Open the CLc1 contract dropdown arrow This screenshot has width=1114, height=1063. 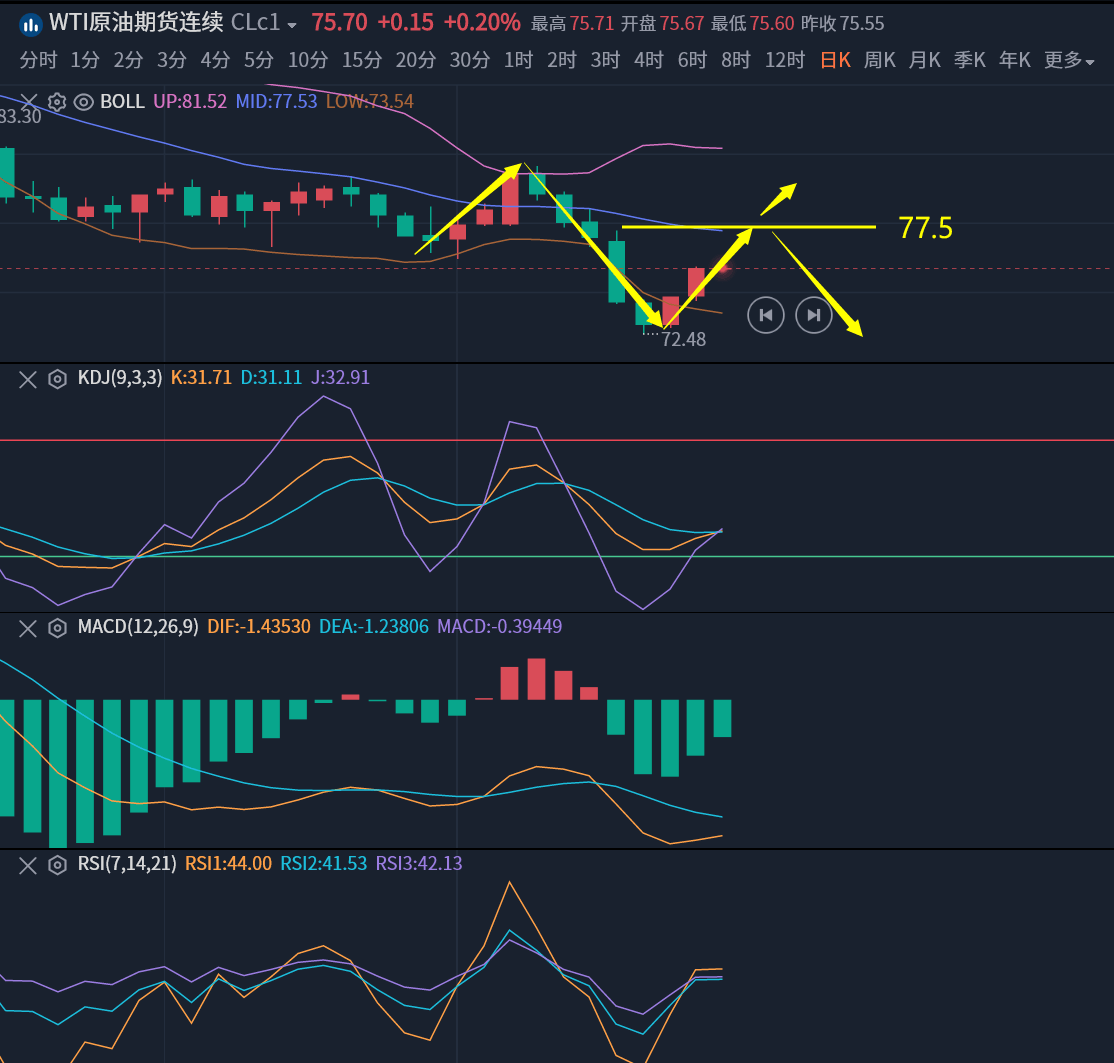pos(291,25)
